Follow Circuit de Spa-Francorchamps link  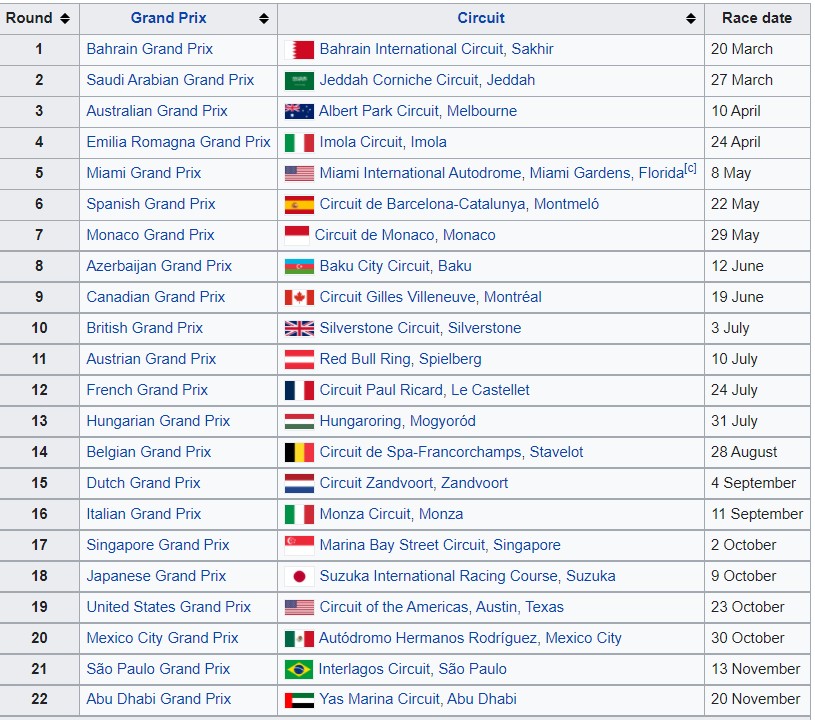(420, 452)
